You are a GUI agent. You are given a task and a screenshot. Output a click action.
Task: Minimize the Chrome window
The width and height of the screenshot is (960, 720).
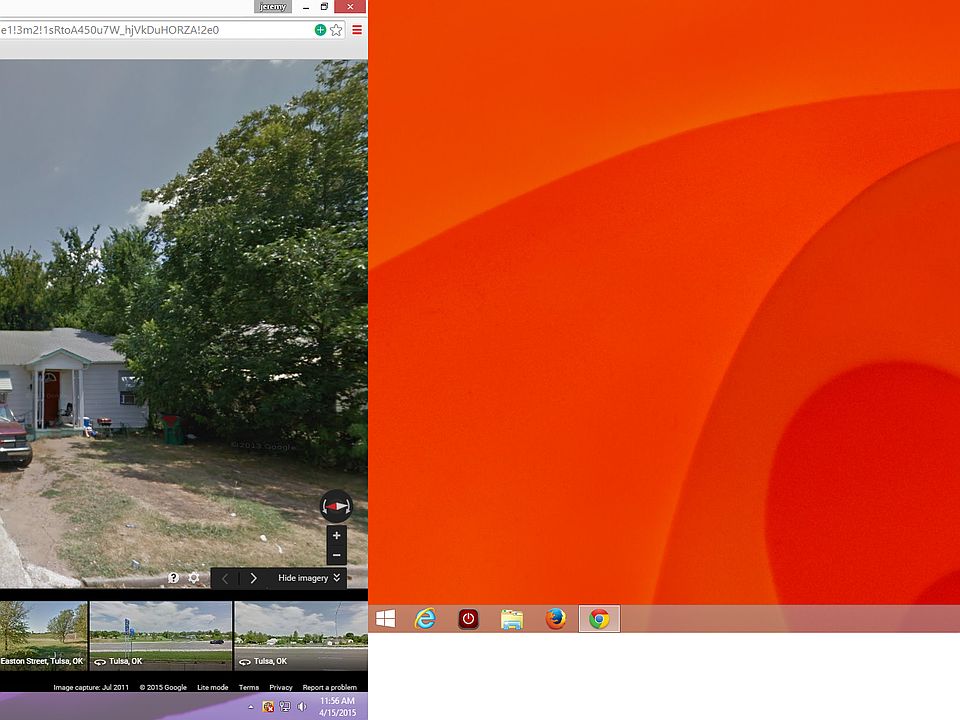coord(306,7)
